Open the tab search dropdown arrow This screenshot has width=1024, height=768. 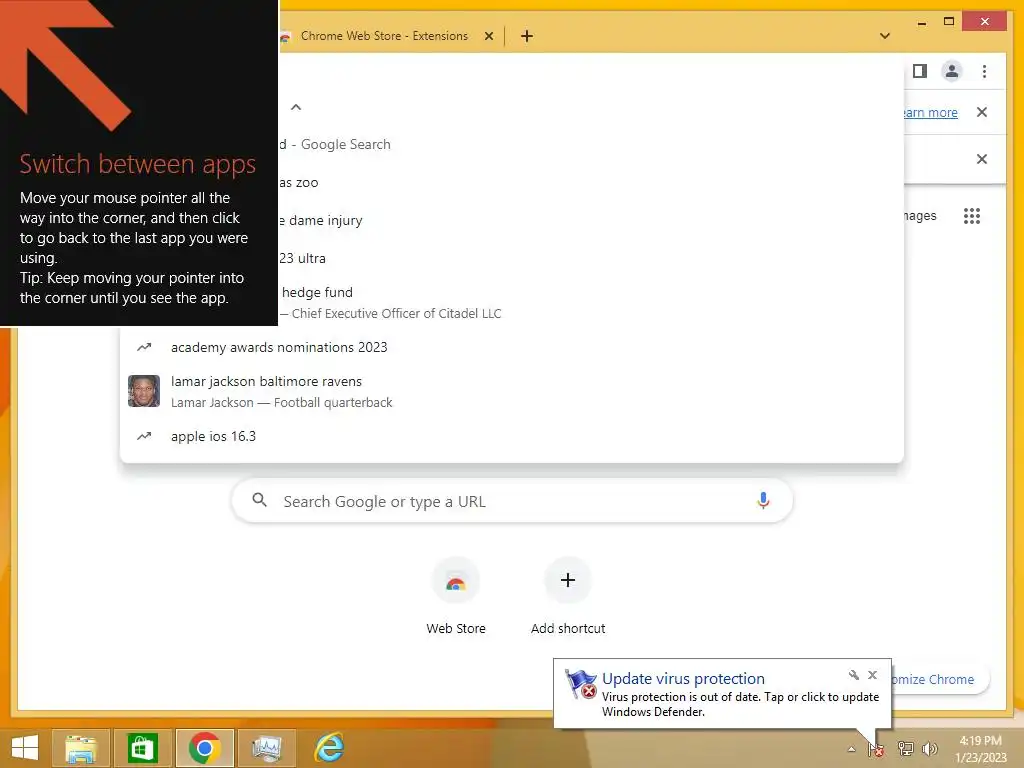tap(884, 36)
